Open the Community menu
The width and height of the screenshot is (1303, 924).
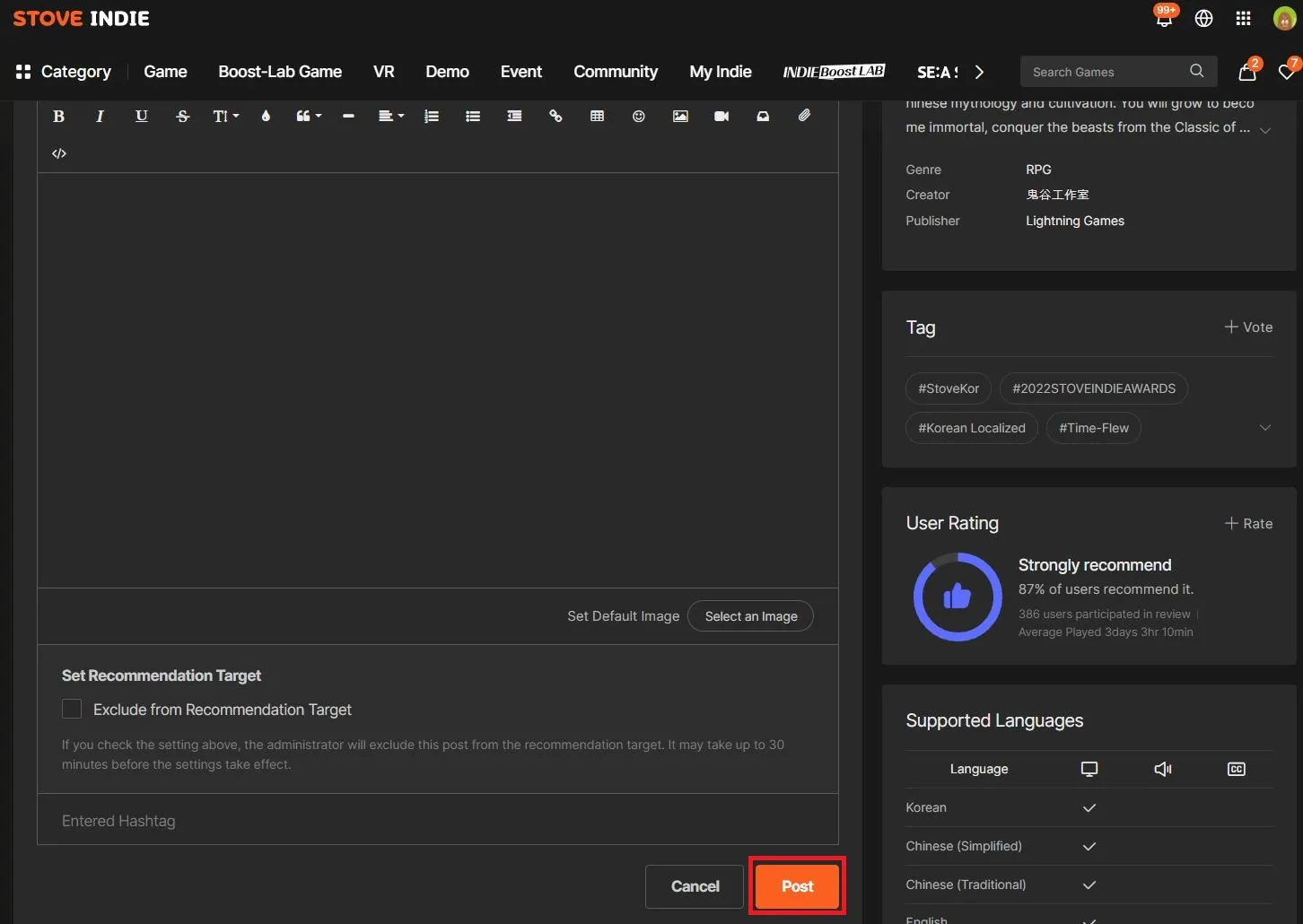(615, 72)
